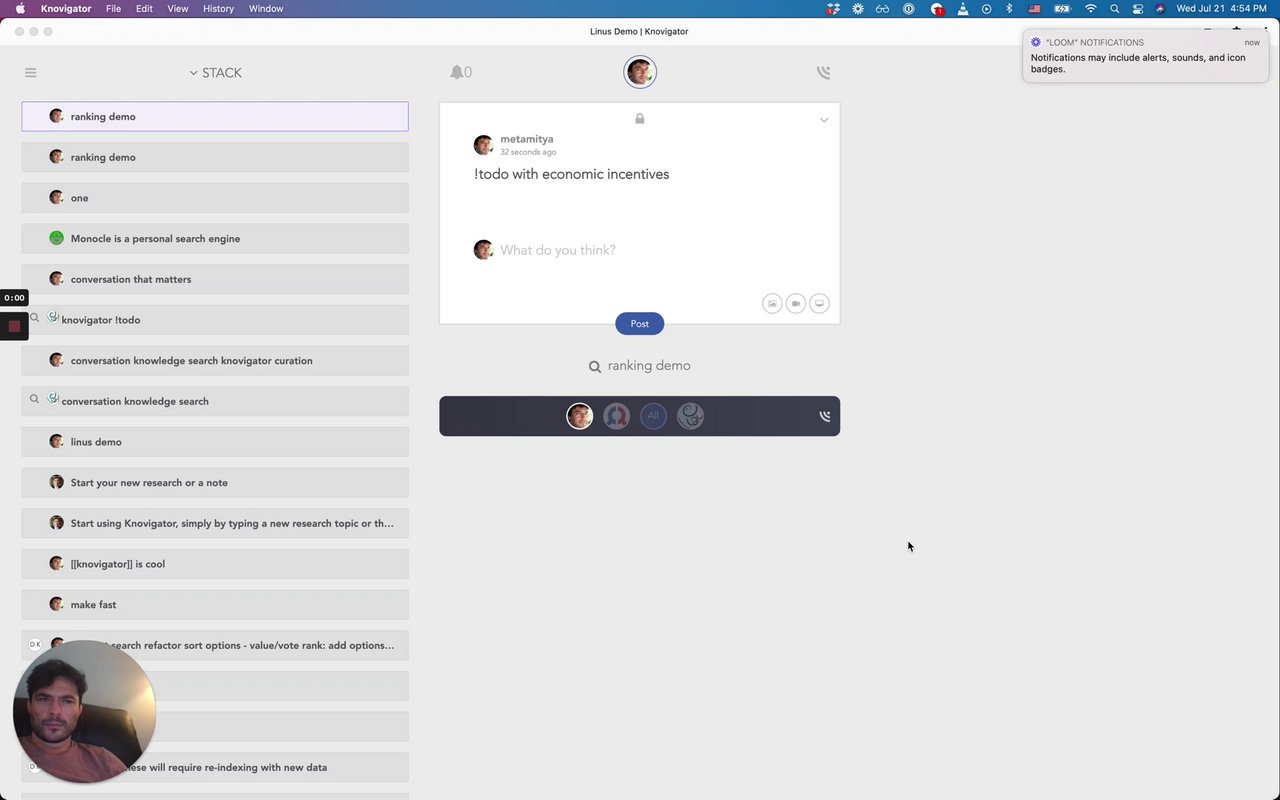The height and width of the screenshot is (800, 1280).
Task: Click the ranking demo search field
Action: coord(649,366)
